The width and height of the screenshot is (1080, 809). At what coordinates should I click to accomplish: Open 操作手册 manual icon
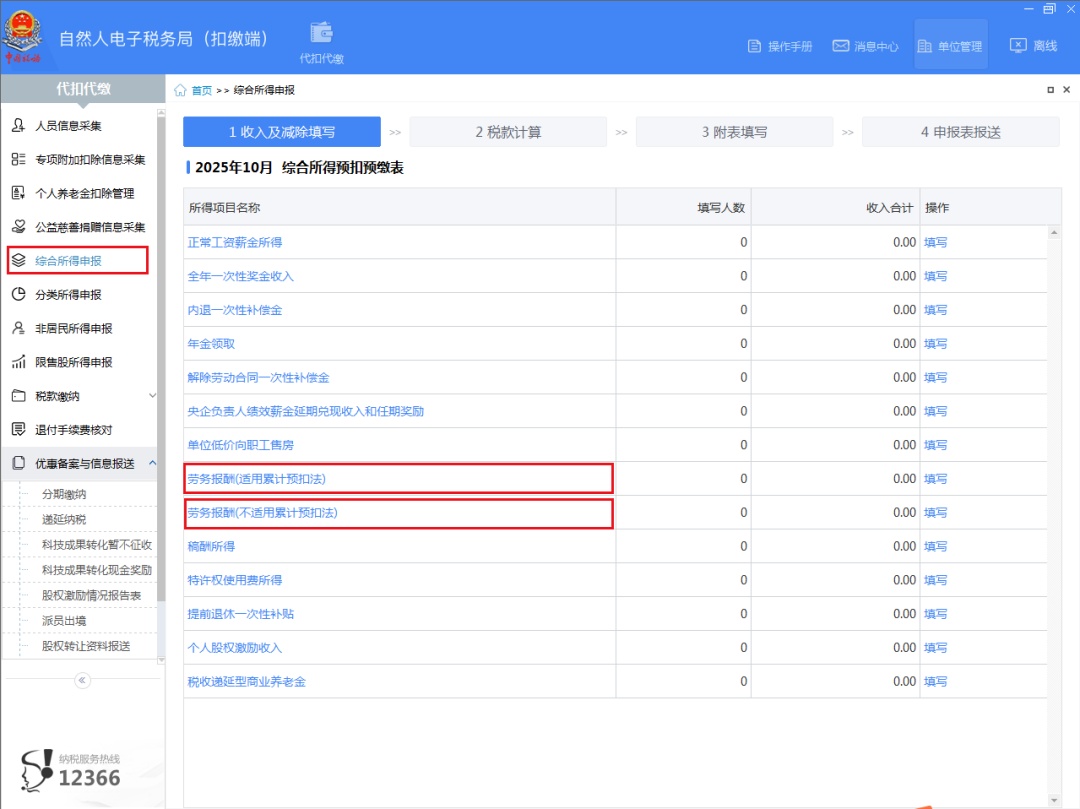click(756, 46)
